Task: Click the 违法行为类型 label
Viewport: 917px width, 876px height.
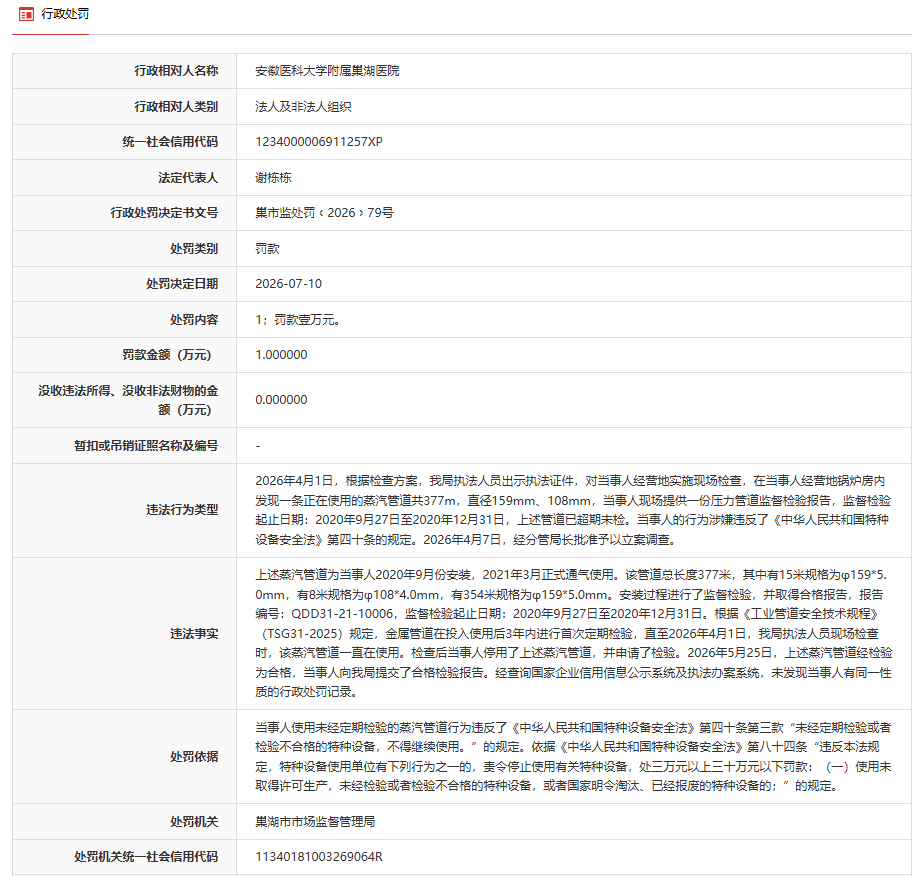Action: point(182,510)
